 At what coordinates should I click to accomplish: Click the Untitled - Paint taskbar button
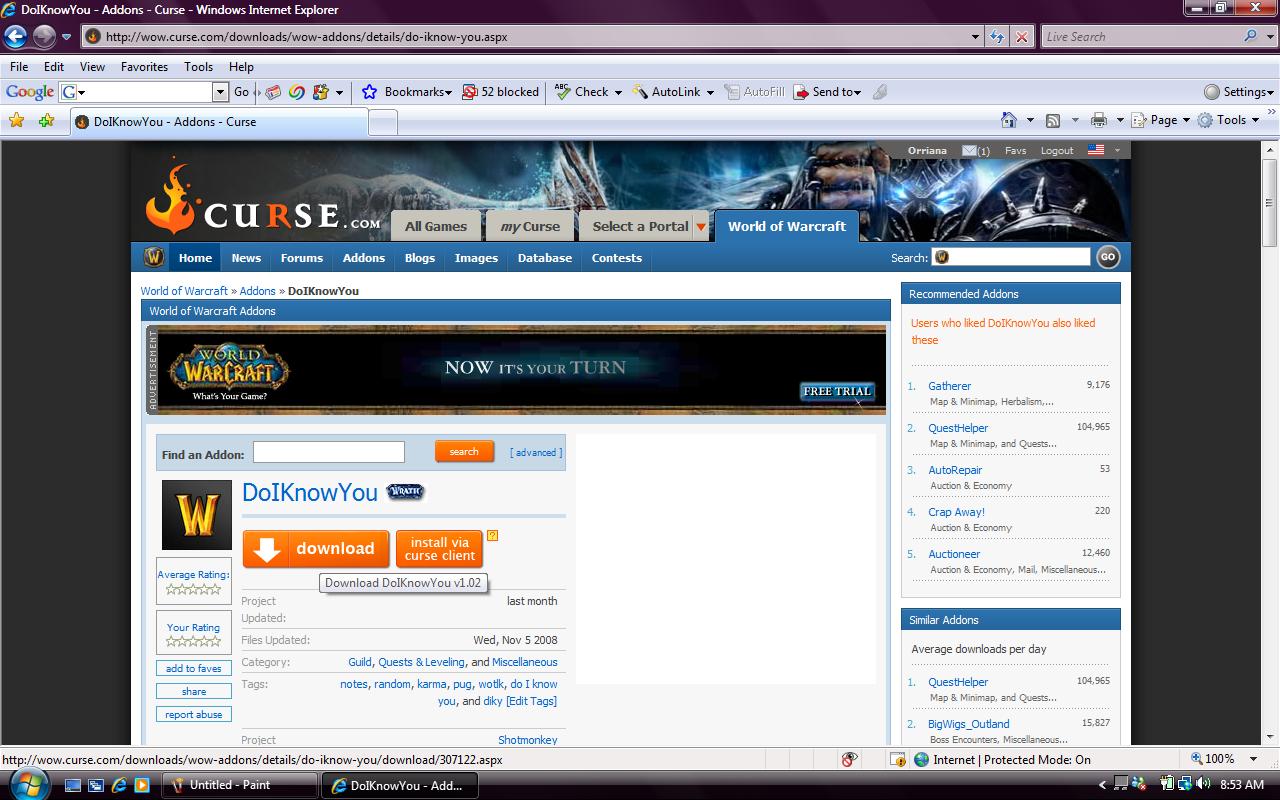(240, 785)
